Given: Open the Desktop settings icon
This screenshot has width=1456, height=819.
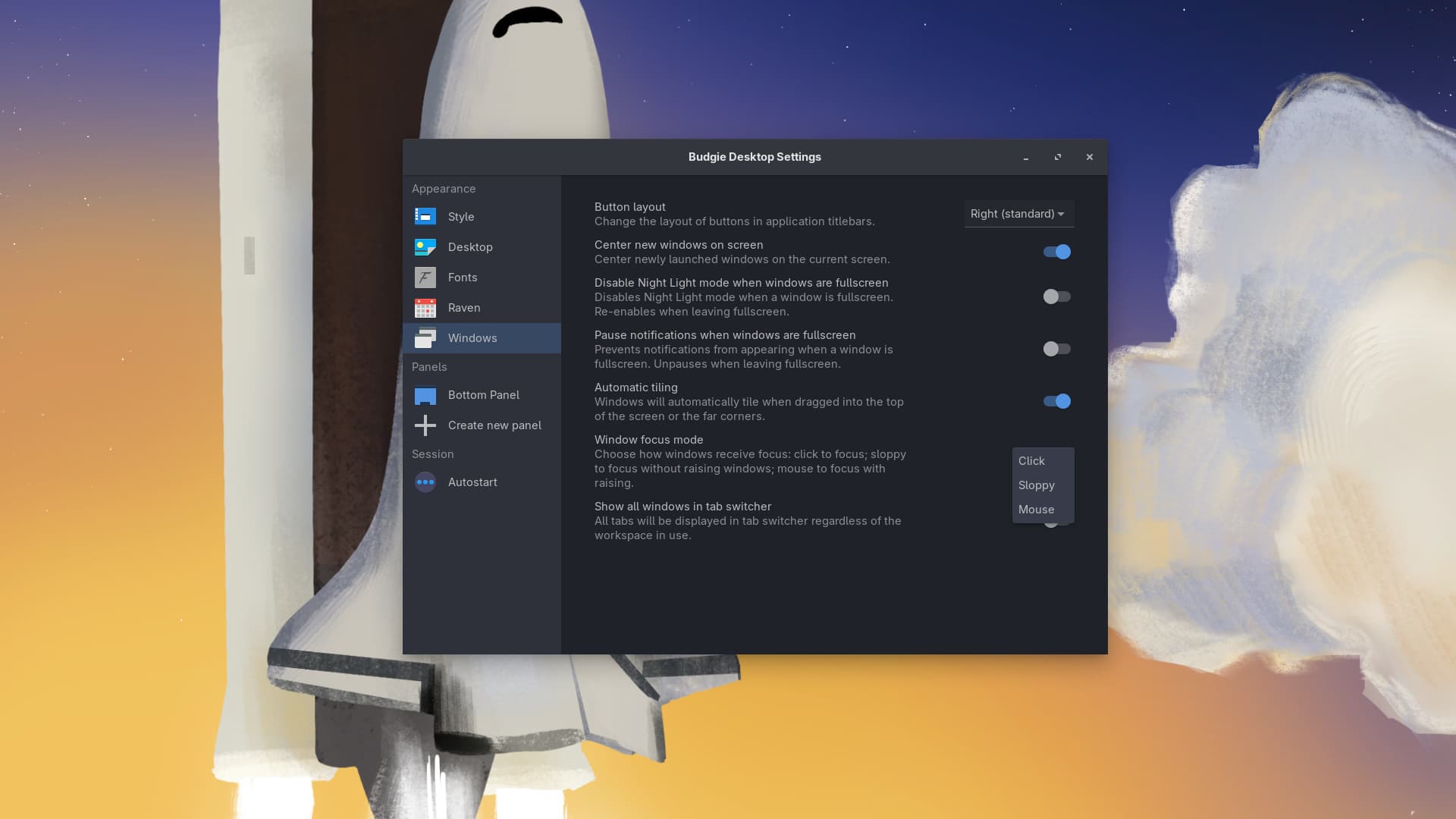Looking at the screenshot, I should pos(425,247).
